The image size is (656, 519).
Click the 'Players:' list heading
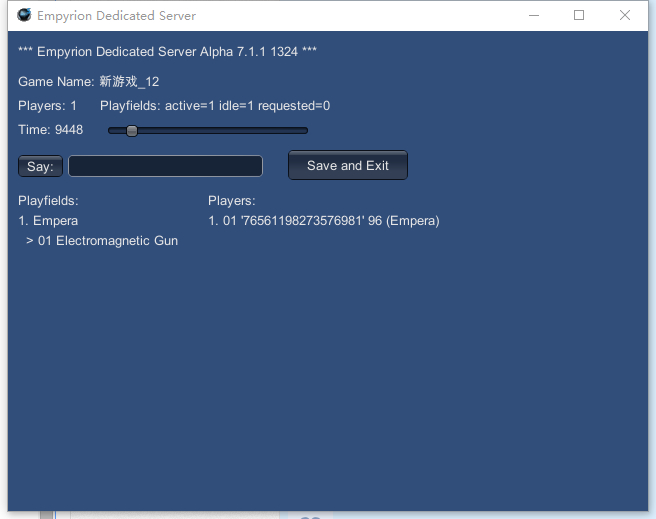232,200
